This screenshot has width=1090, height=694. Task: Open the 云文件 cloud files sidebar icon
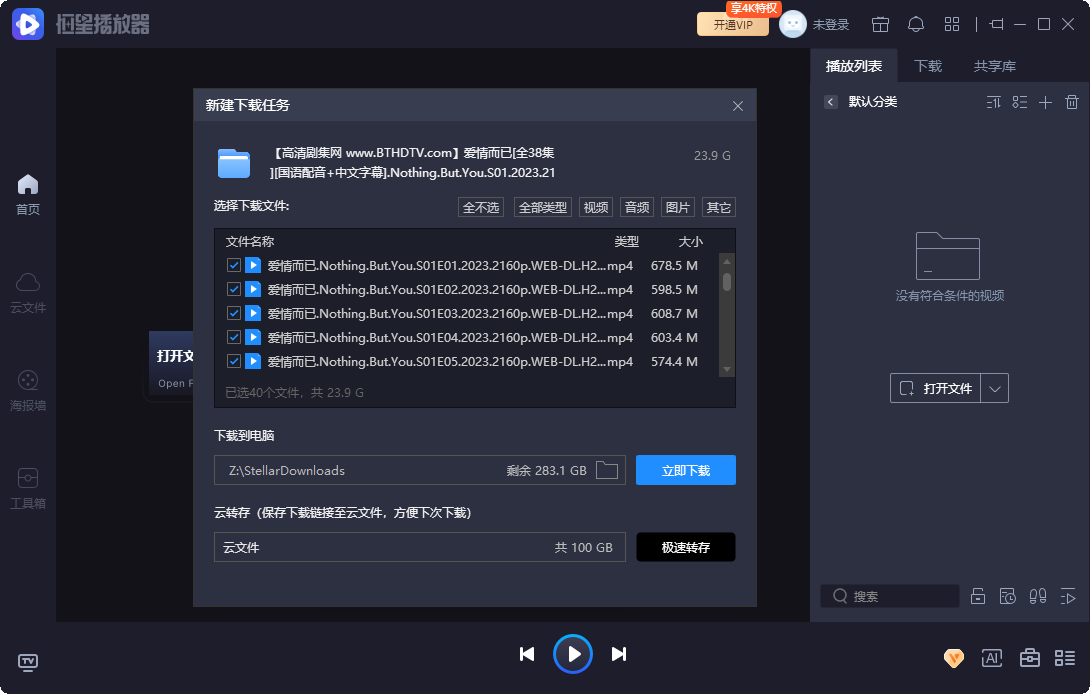click(x=27, y=290)
